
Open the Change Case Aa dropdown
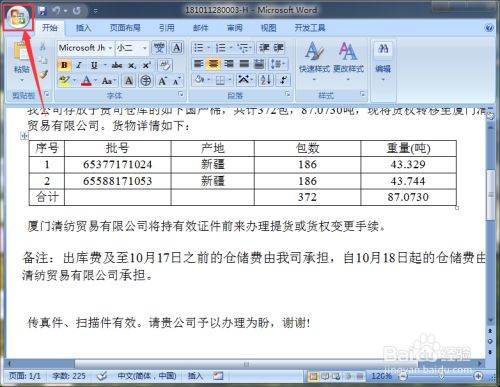[108, 81]
